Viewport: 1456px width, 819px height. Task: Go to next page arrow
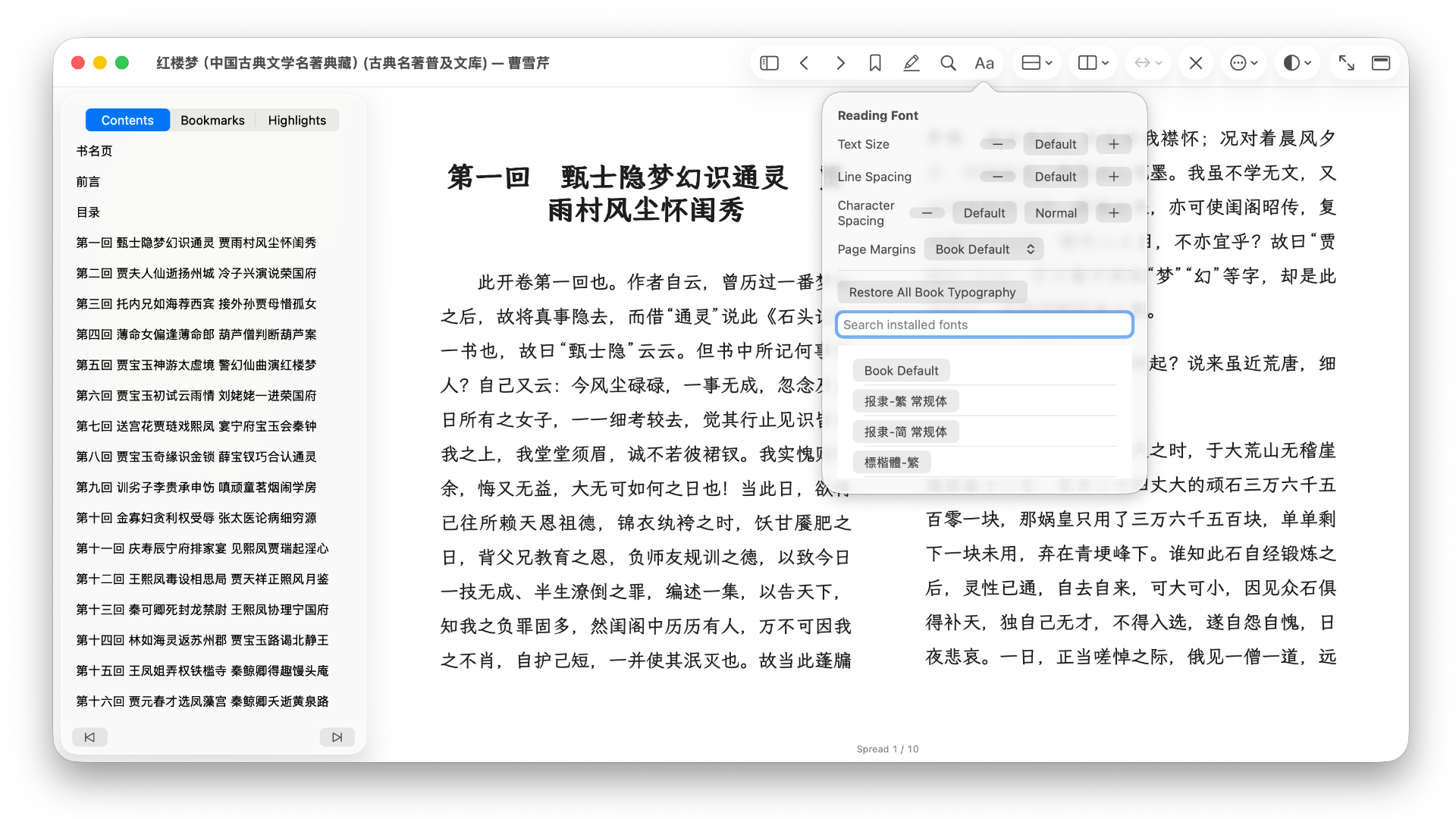840,63
